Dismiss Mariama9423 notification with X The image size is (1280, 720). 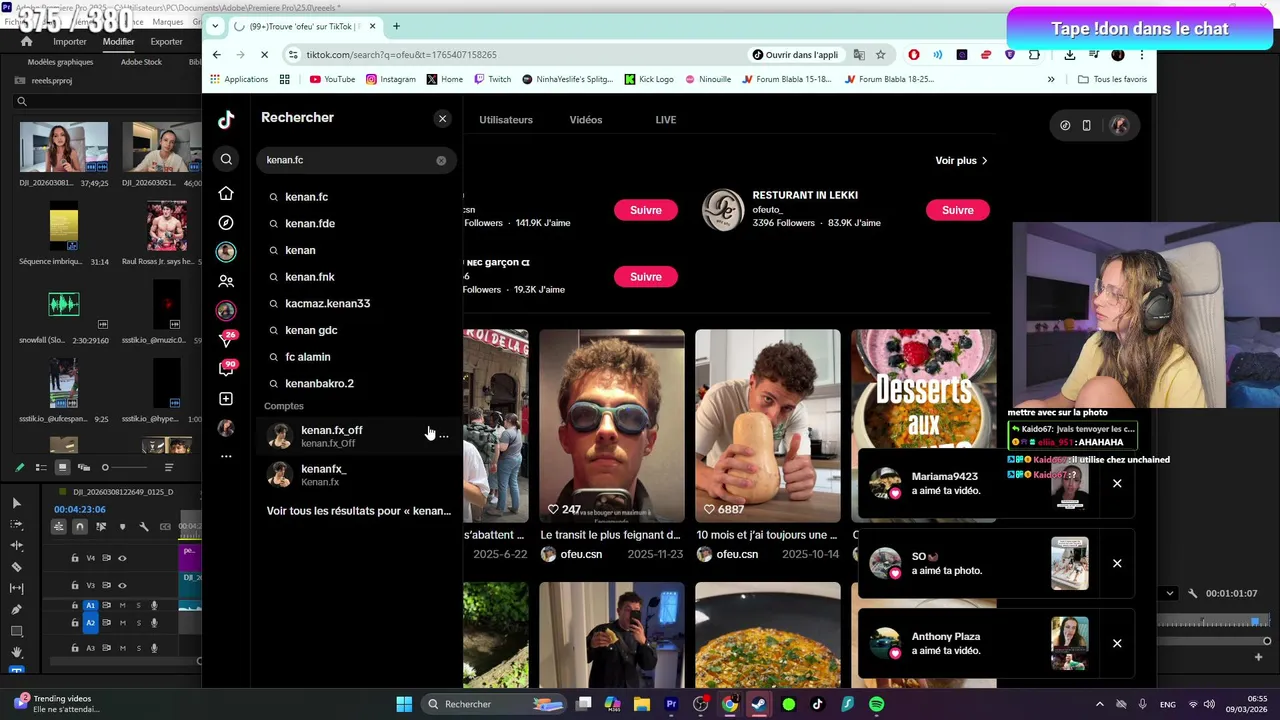tap(1117, 484)
